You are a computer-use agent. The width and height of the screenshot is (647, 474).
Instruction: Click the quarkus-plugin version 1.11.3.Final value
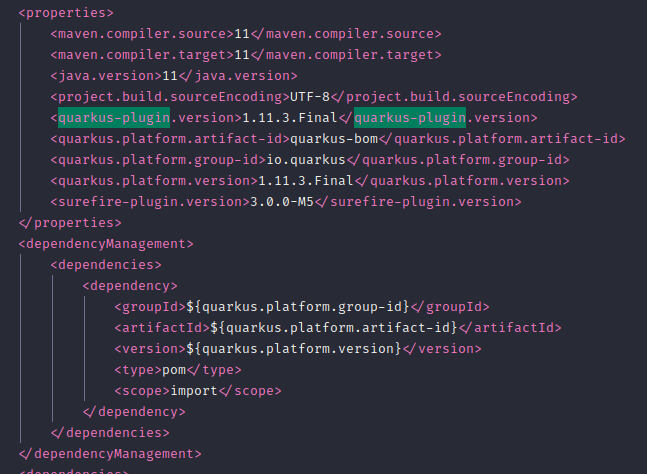(x=290, y=118)
